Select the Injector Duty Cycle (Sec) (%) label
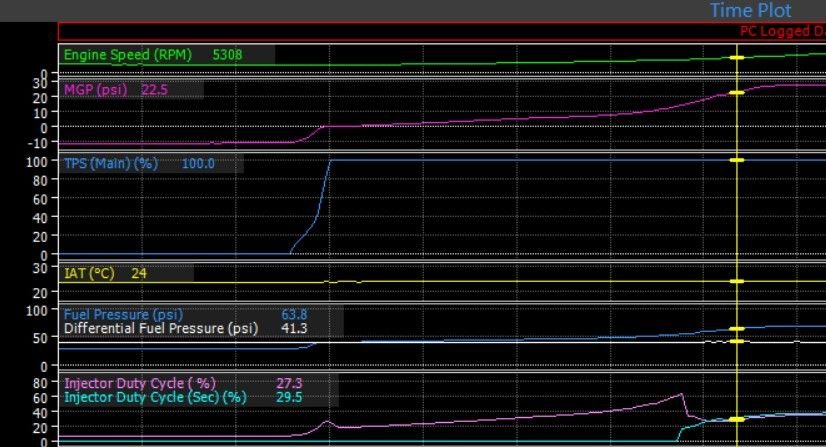The width and height of the screenshot is (826, 447). tap(155, 396)
